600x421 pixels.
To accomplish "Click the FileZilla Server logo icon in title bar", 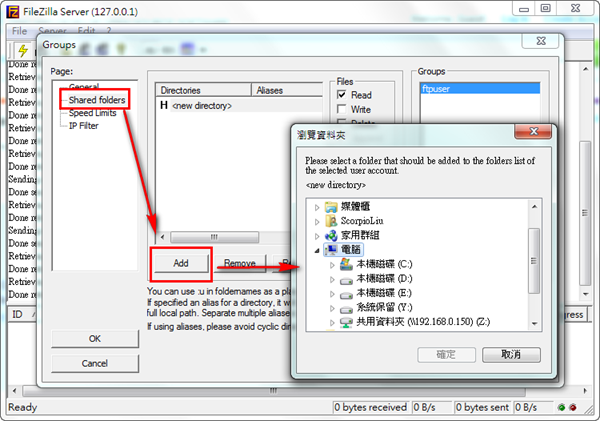I will (x=12, y=12).
